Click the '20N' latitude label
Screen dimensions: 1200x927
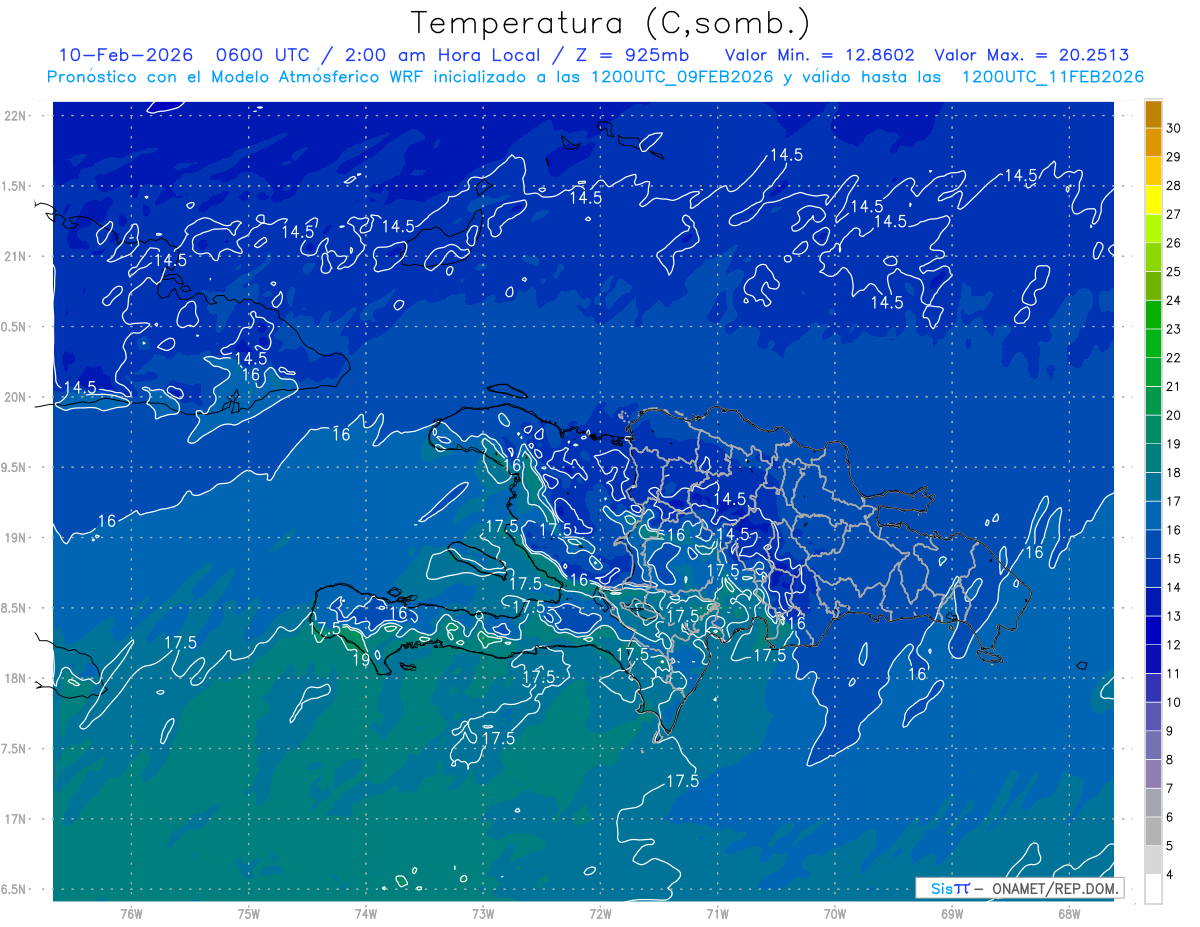tap(14, 397)
